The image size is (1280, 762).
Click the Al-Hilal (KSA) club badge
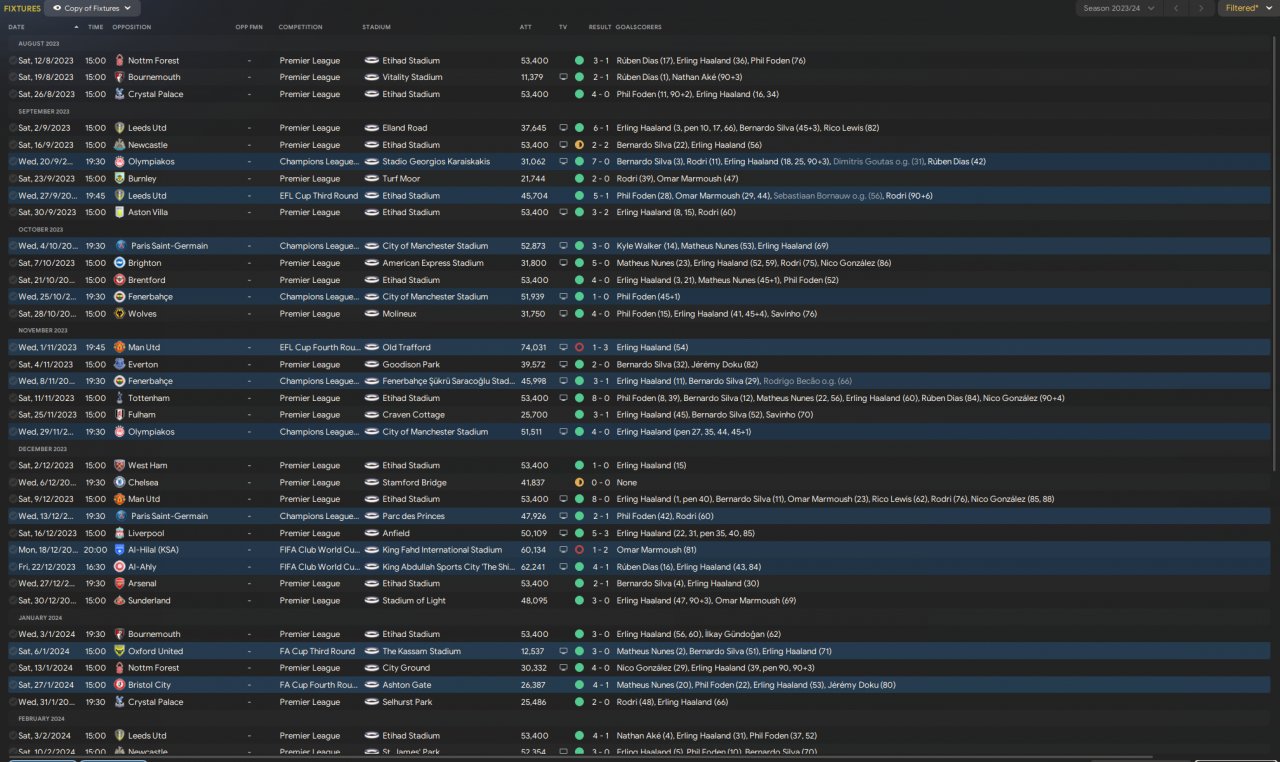pyautogui.click(x=120, y=550)
